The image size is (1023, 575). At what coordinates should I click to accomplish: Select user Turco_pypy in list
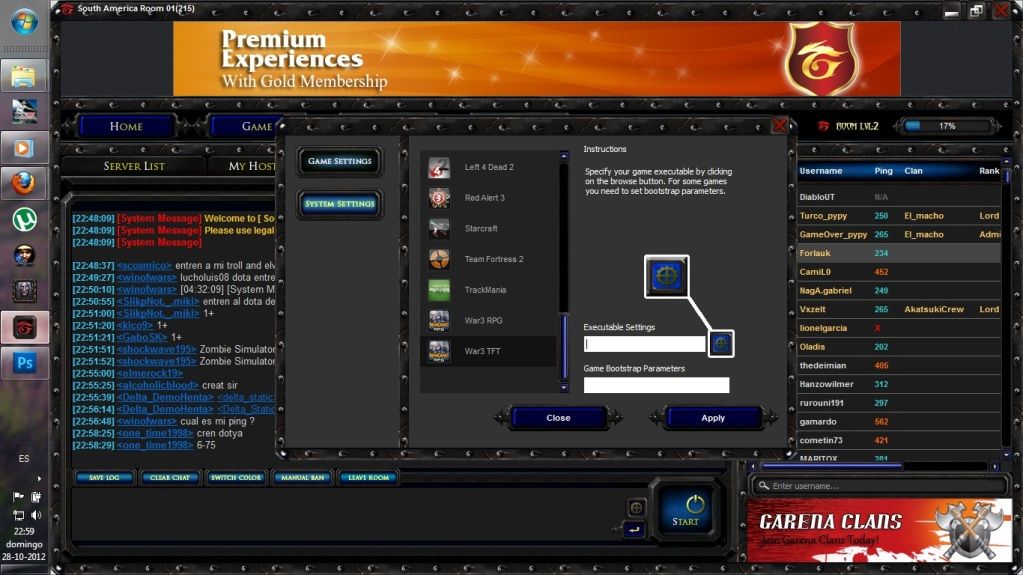(899, 215)
